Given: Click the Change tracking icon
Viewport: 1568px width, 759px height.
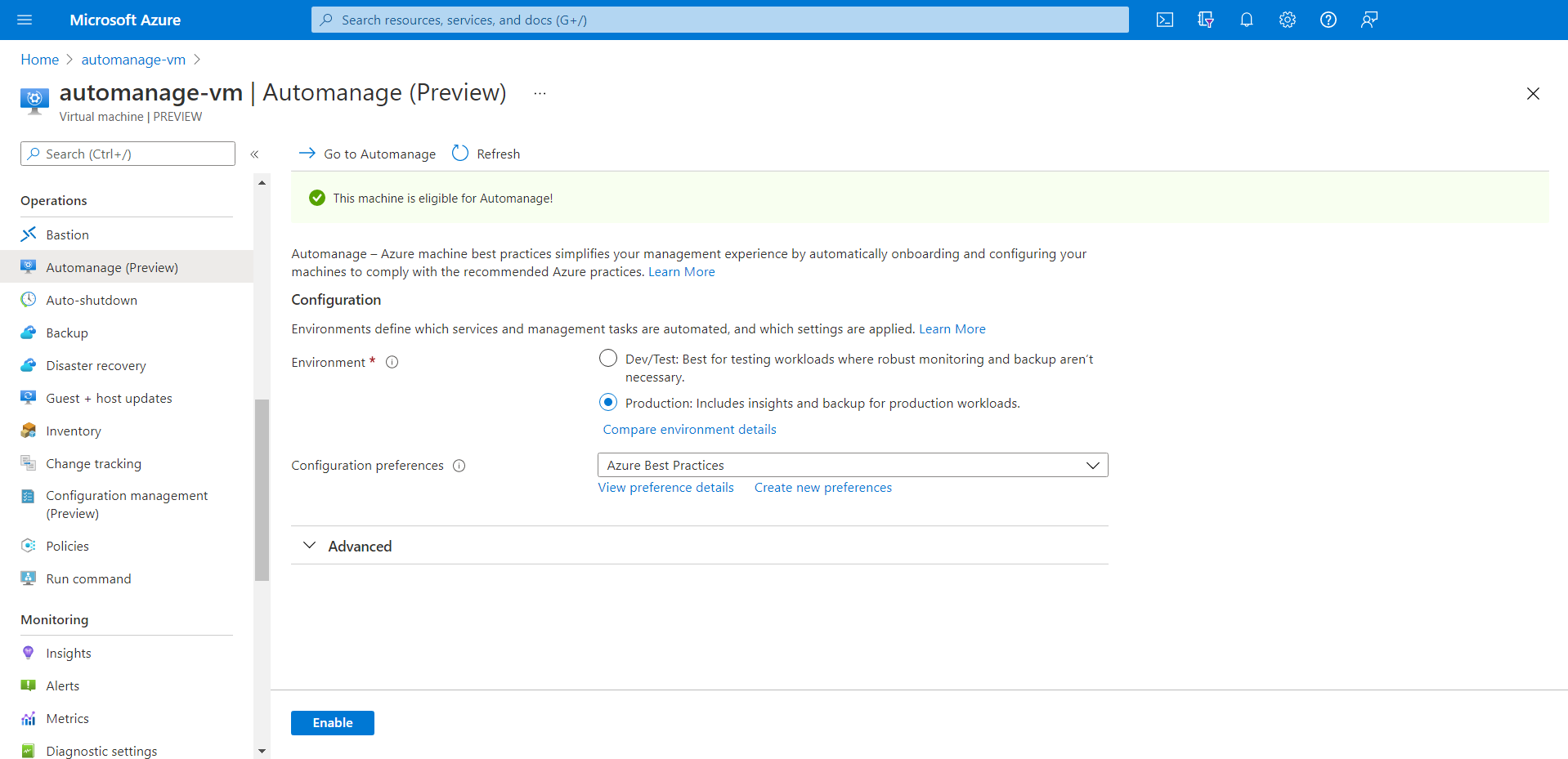Looking at the screenshot, I should tap(29, 463).
